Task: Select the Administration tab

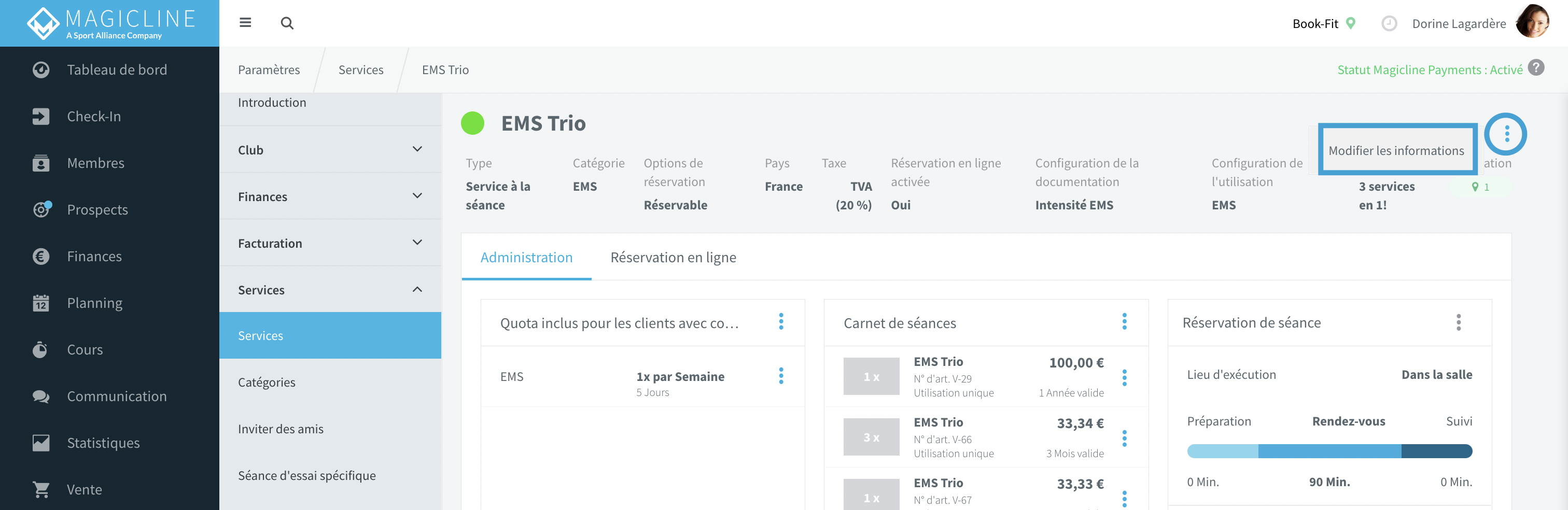Action: click(x=526, y=258)
